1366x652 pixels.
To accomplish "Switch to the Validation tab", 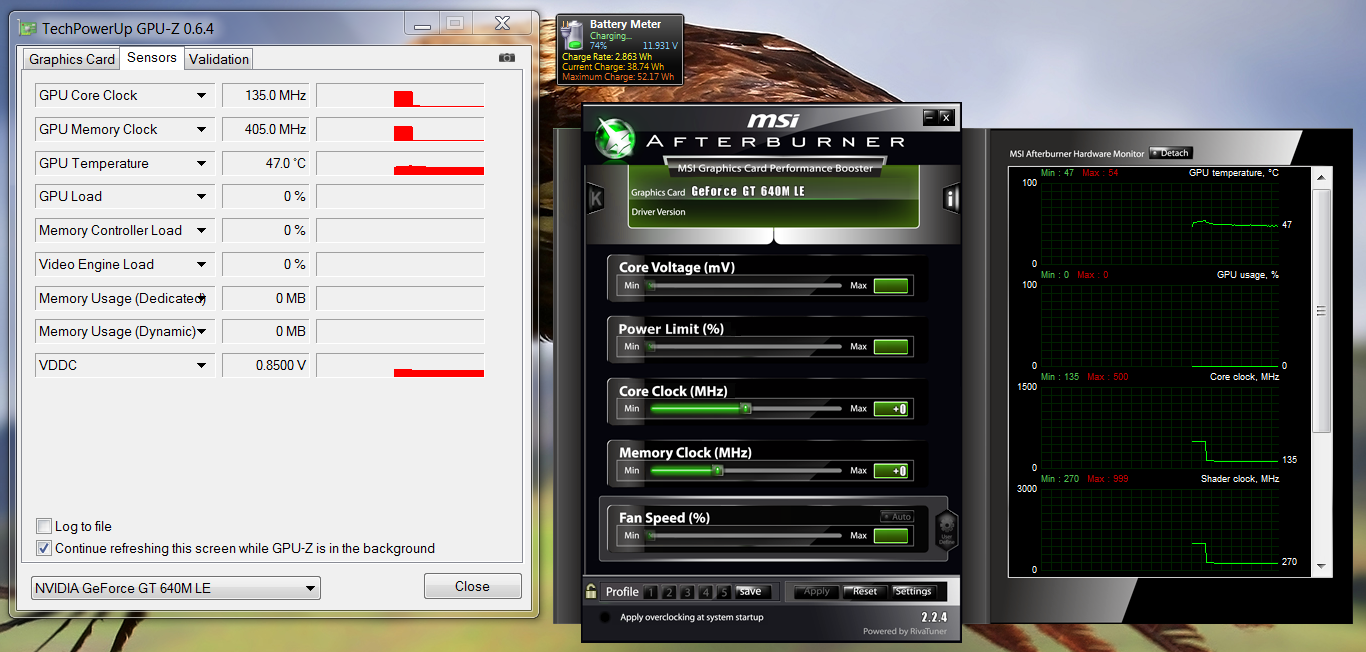I will (x=219, y=59).
